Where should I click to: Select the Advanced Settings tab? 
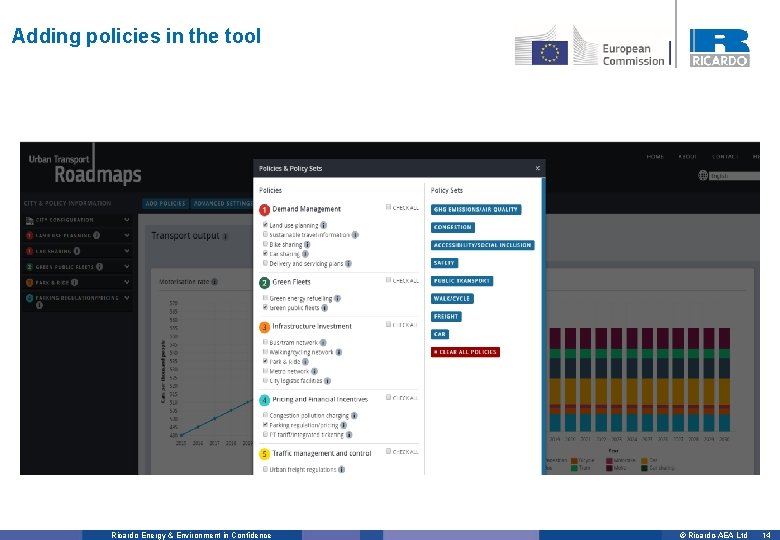point(222,203)
